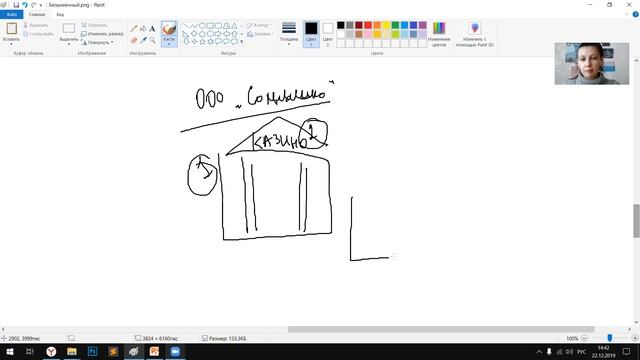Click the vertical scrollbar thumb

click(636, 220)
